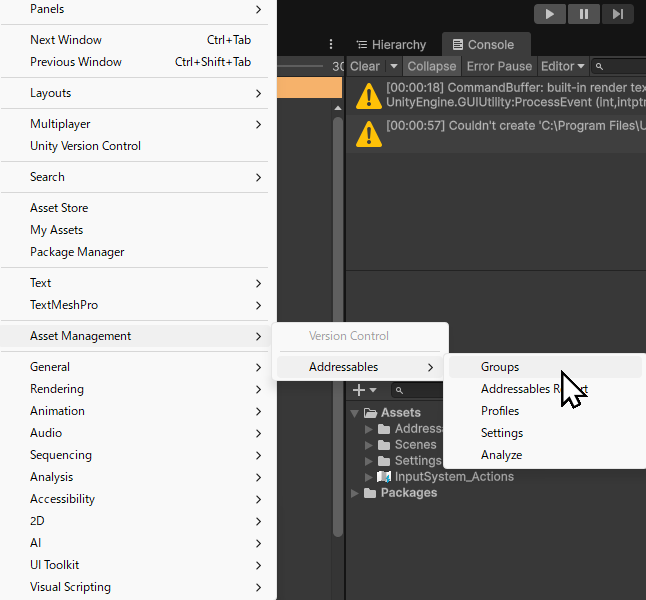Viewport: 646px width, 600px height.
Task: Open Package Manager from the menu
Action: (x=77, y=252)
